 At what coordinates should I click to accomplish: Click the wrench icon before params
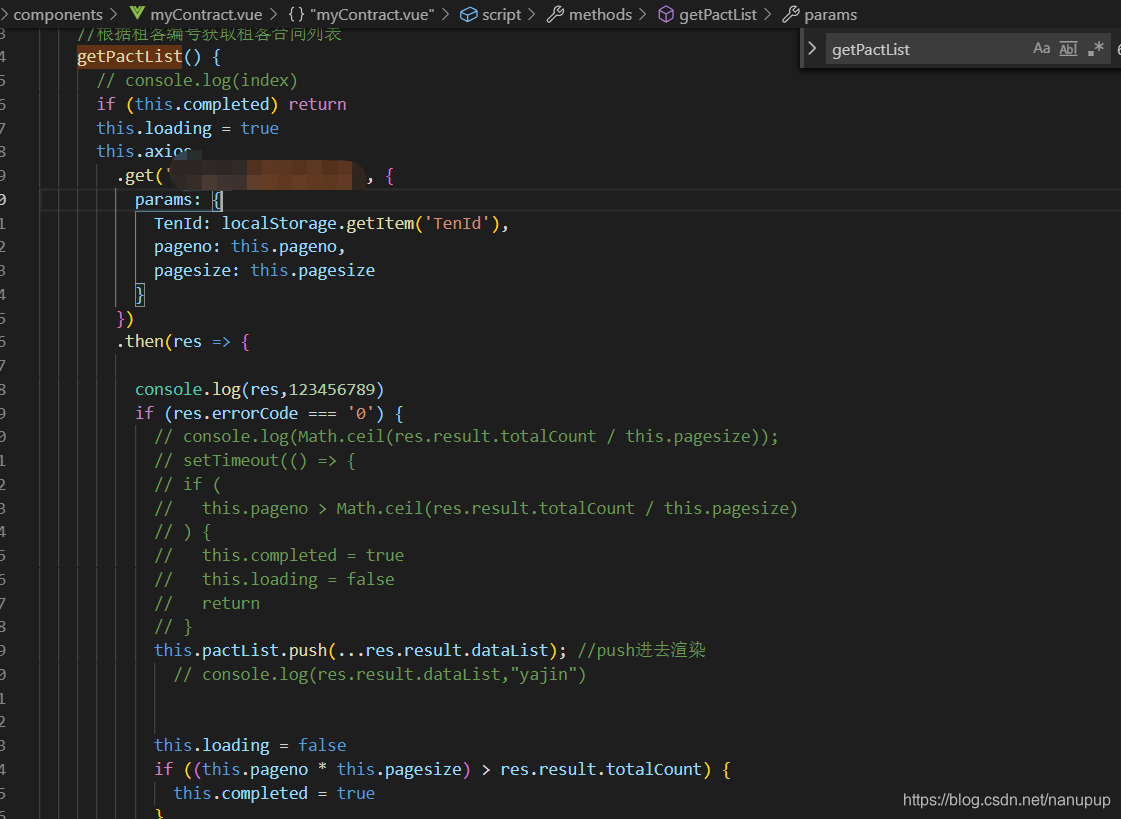tap(791, 14)
